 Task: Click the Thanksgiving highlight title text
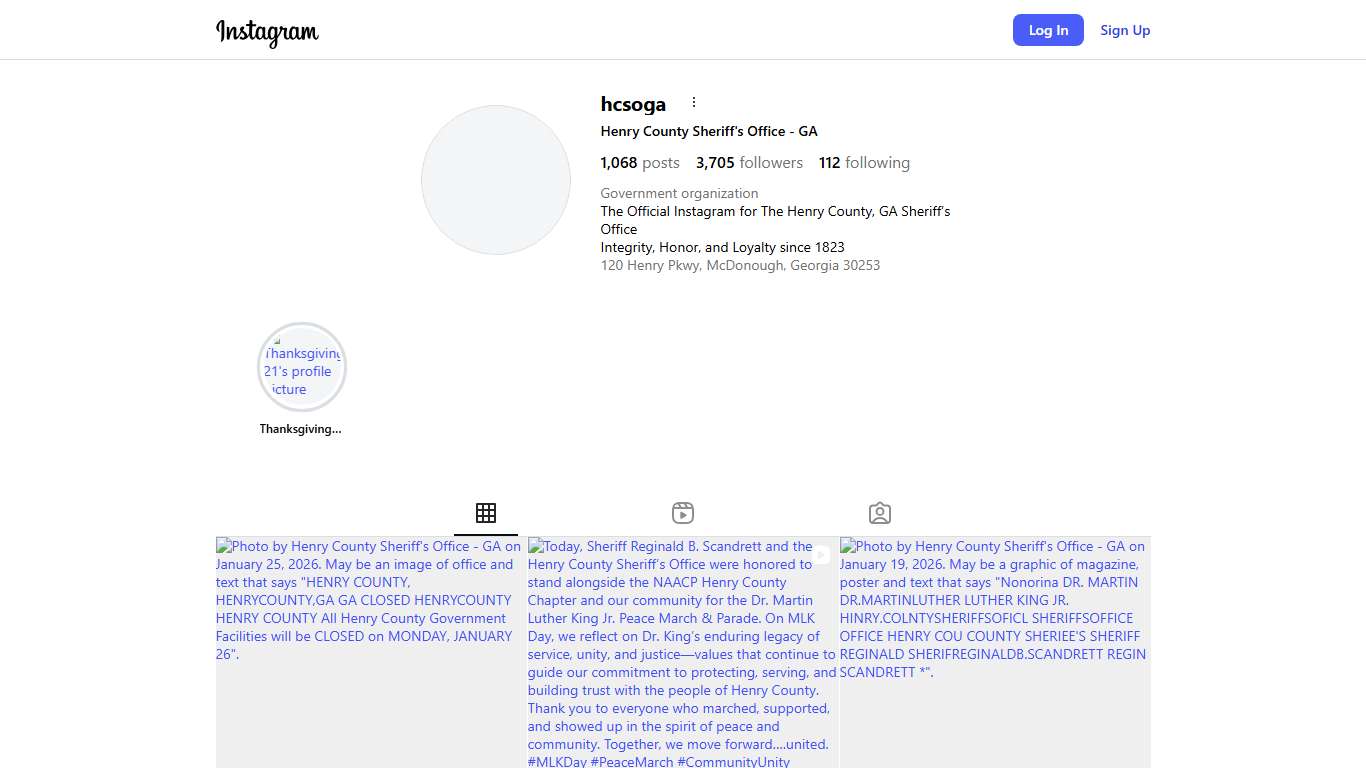300,429
